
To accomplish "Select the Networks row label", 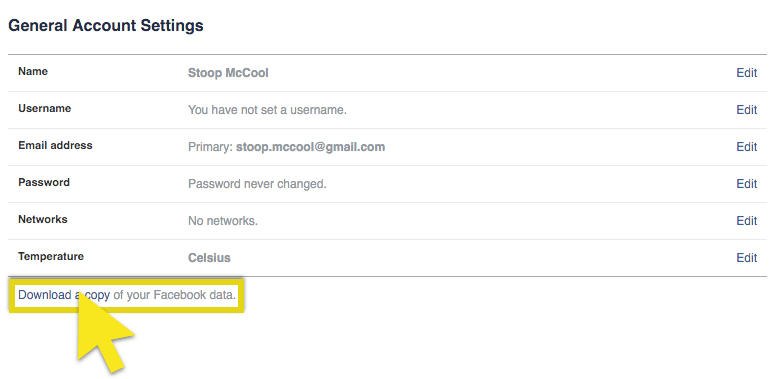I will [42, 219].
